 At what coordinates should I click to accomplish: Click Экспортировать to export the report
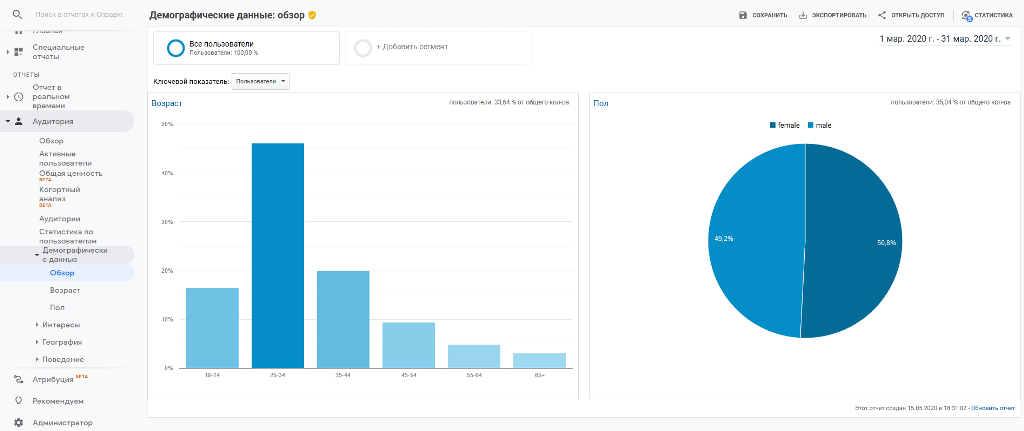832,15
